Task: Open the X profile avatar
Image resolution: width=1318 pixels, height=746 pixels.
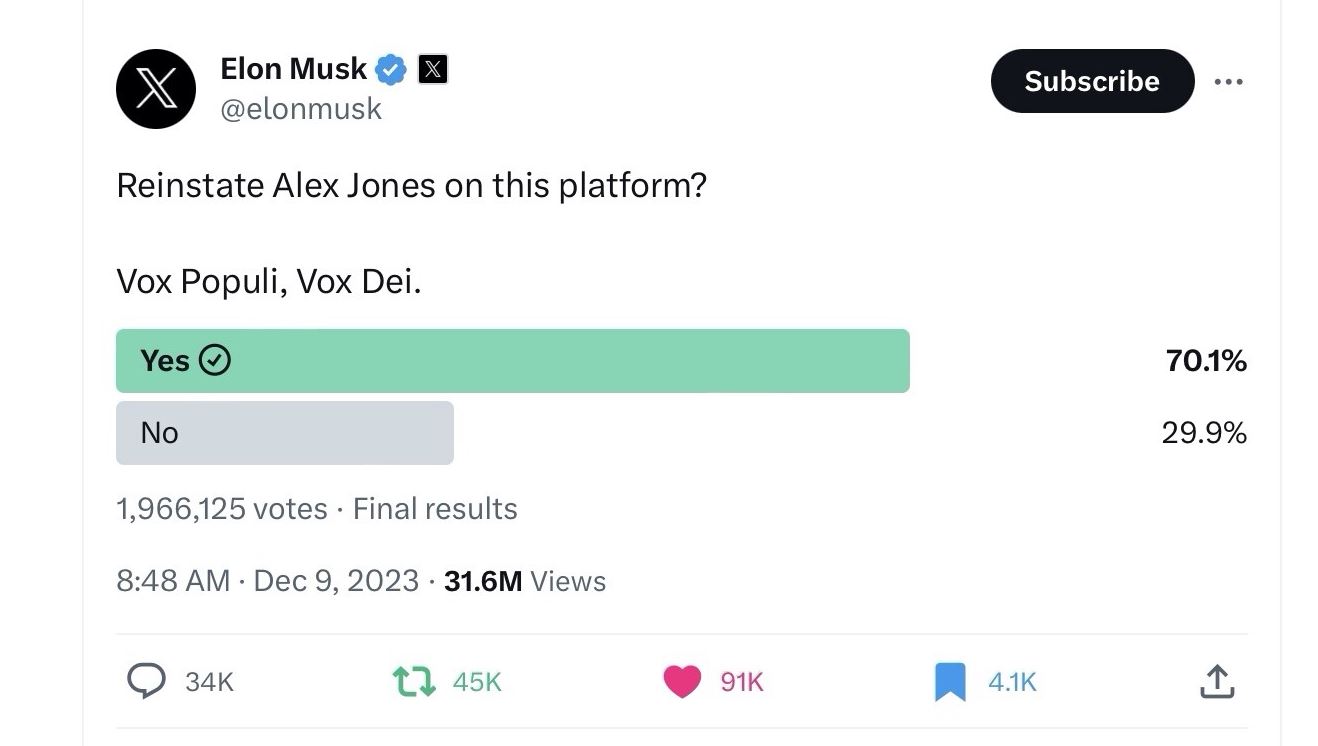Action: (x=156, y=89)
